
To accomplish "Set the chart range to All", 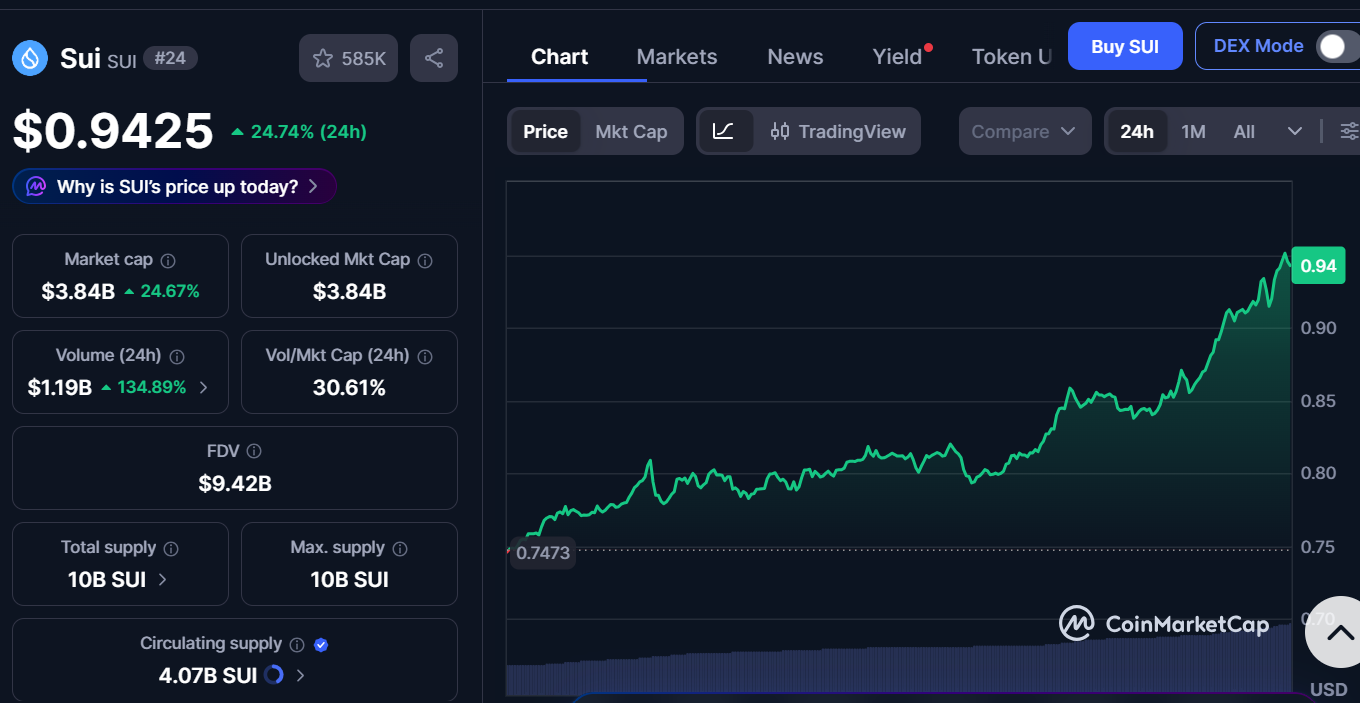I will click(1244, 131).
